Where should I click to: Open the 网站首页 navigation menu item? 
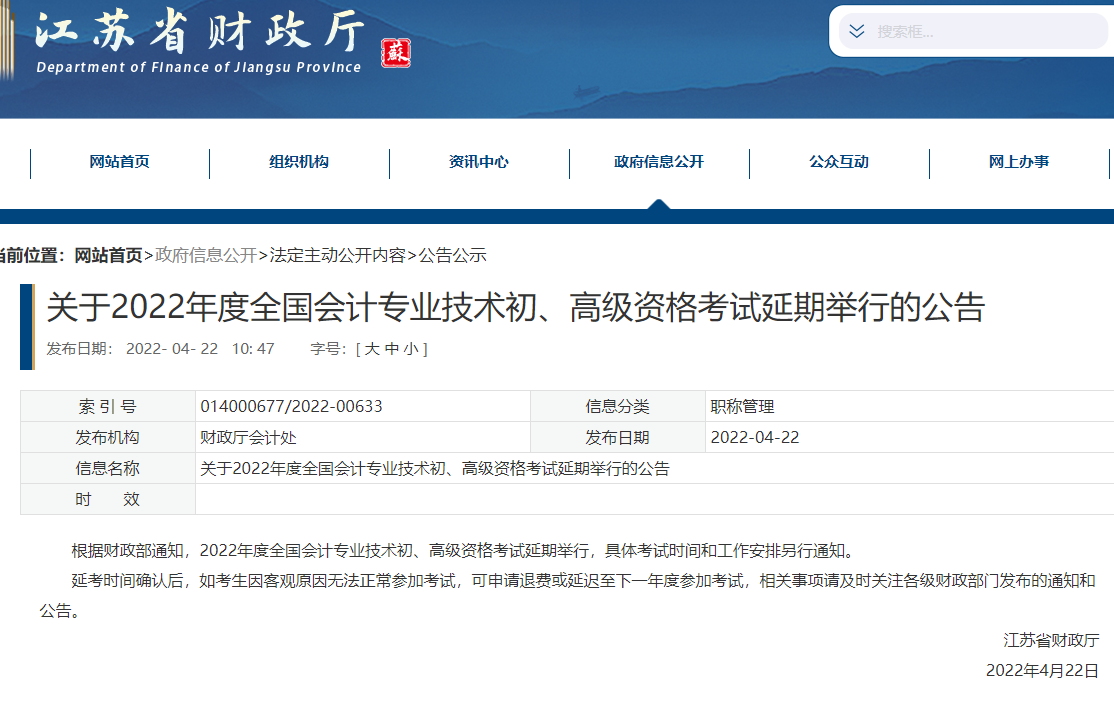[119, 162]
